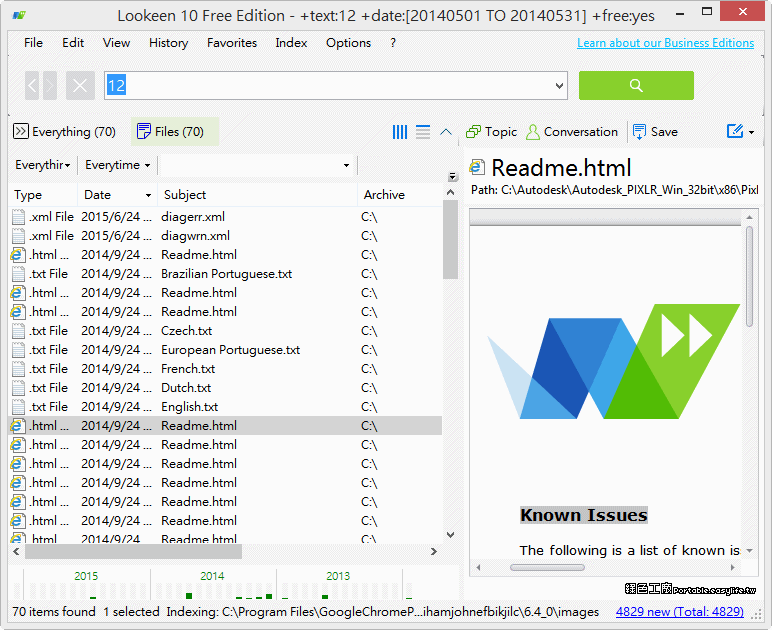
Task: Clear search with the X button
Action: [x=80, y=86]
